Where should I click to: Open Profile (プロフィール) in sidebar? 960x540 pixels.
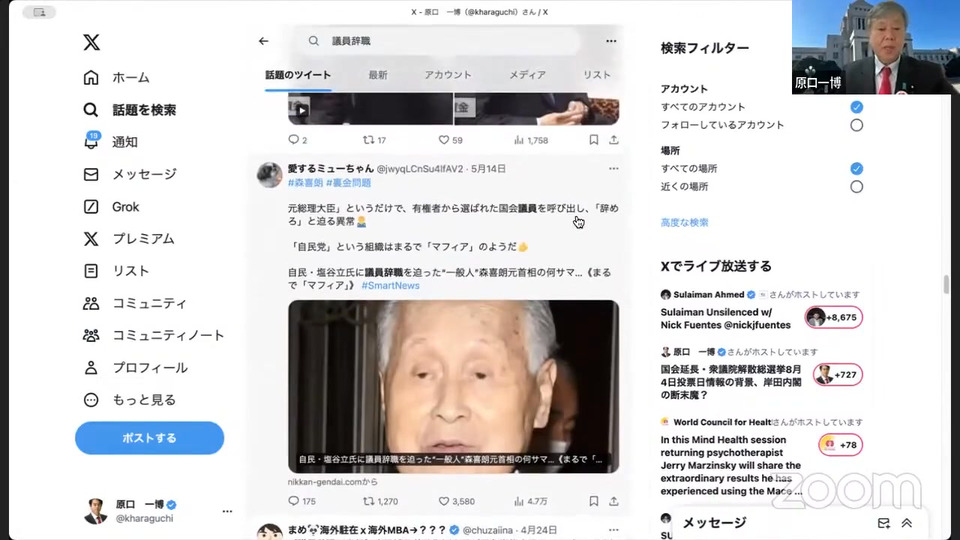(135, 368)
